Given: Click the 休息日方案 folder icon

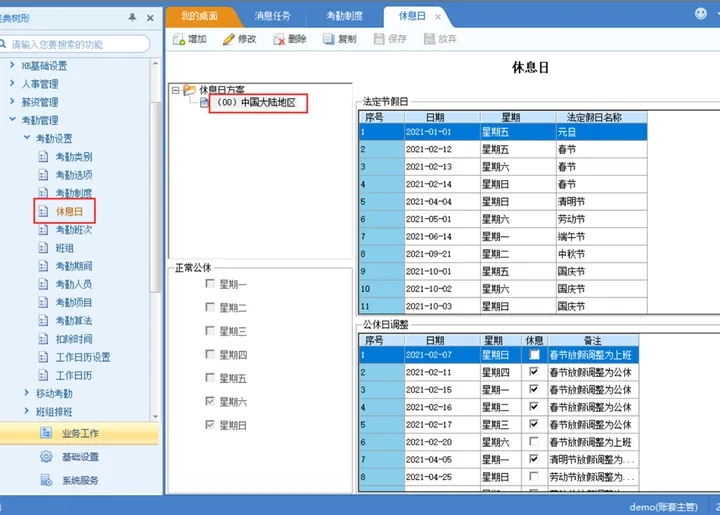Looking at the screenshot, I should [x=189, y=90].
